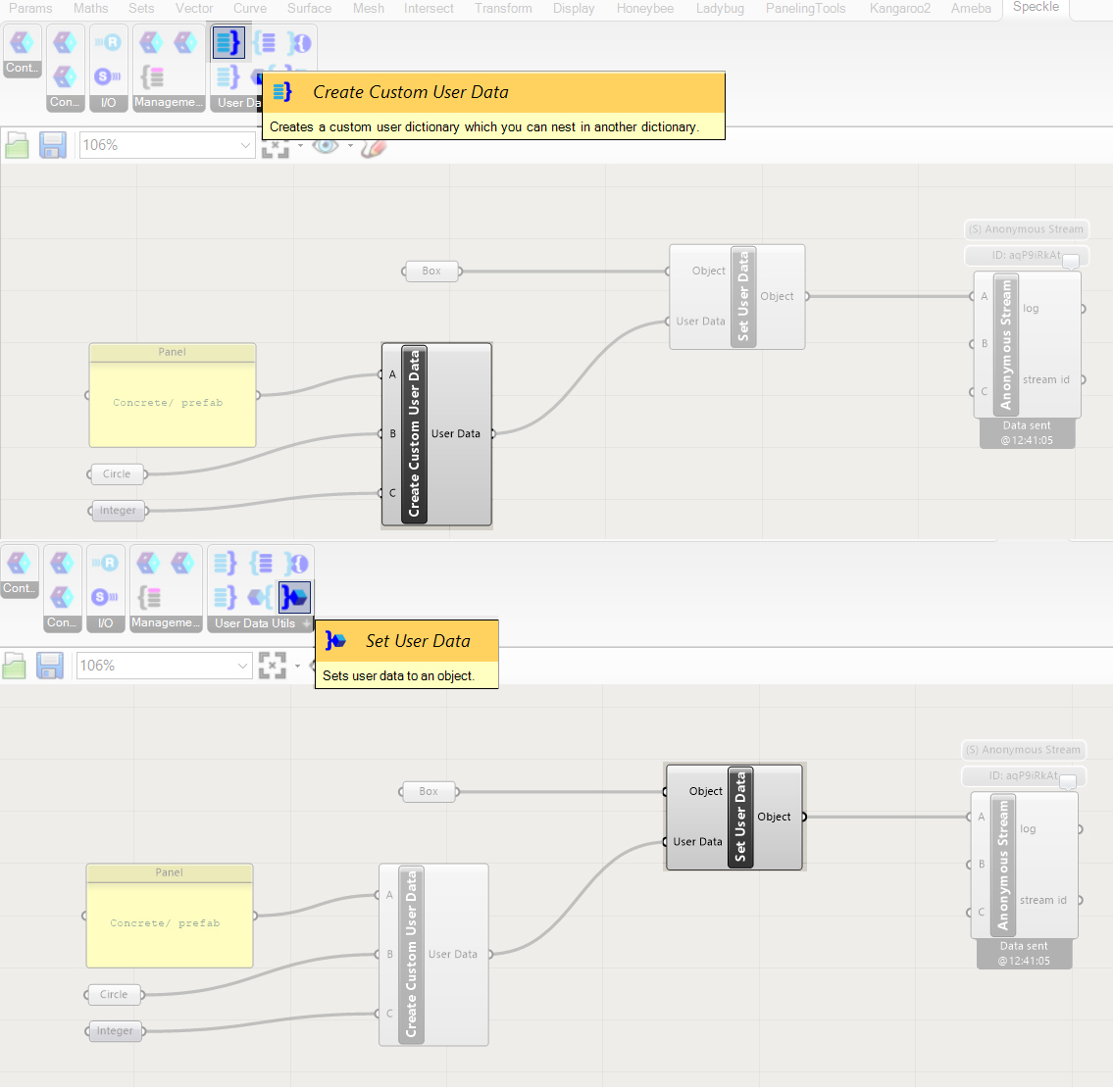Select the Management panel dictionary icon
1113x1092 pixels.
(x=150, y=74)
